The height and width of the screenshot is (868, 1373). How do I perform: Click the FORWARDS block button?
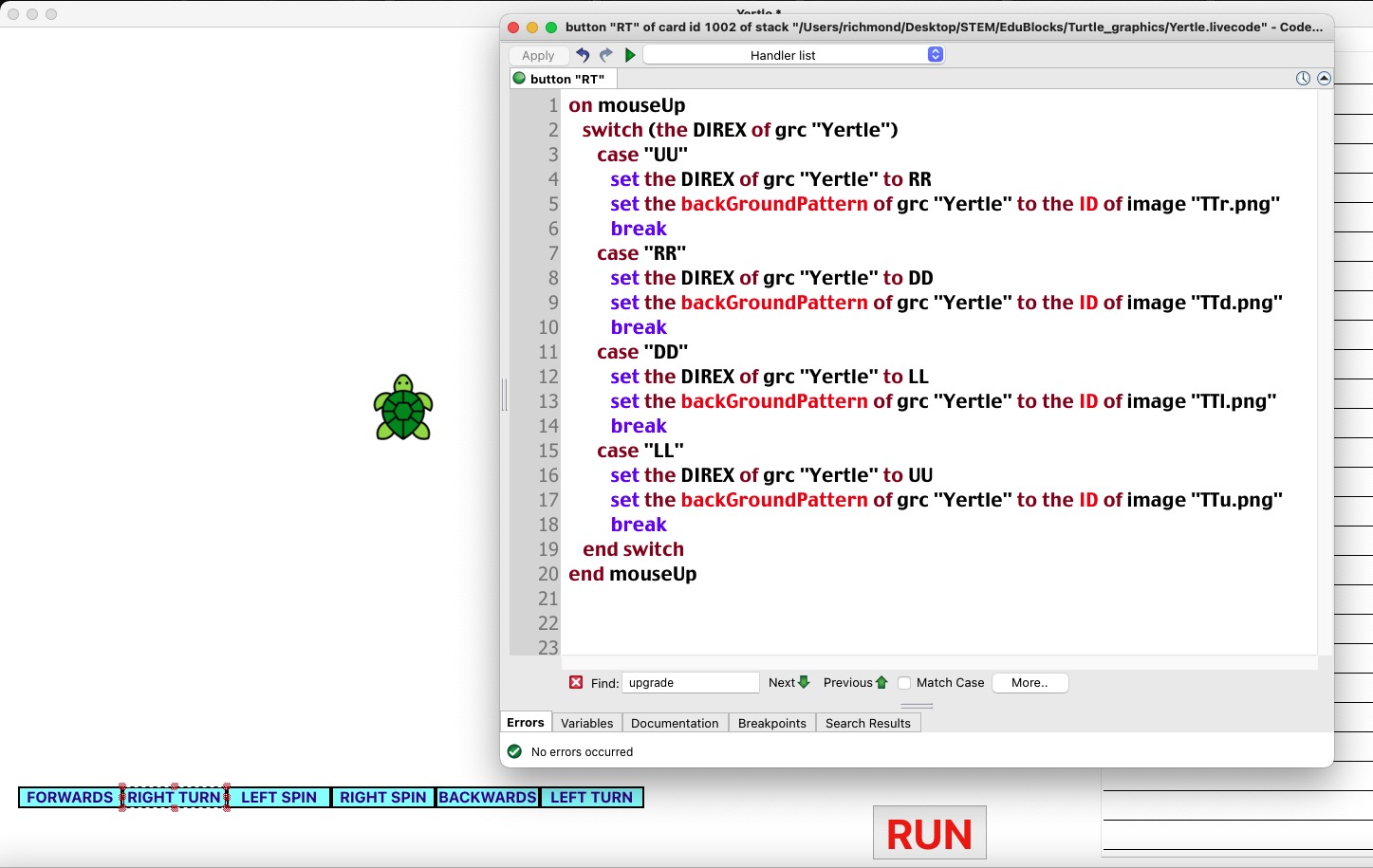70,798
